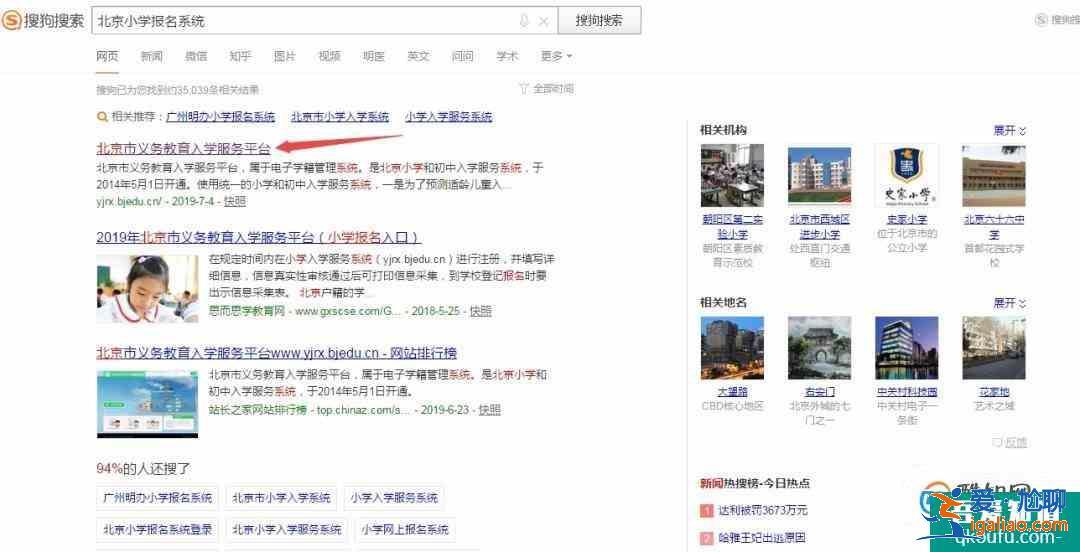Switch to the 图片 tab
The width and height of the screenshot is (1080, 552).
tap(284, 56)
